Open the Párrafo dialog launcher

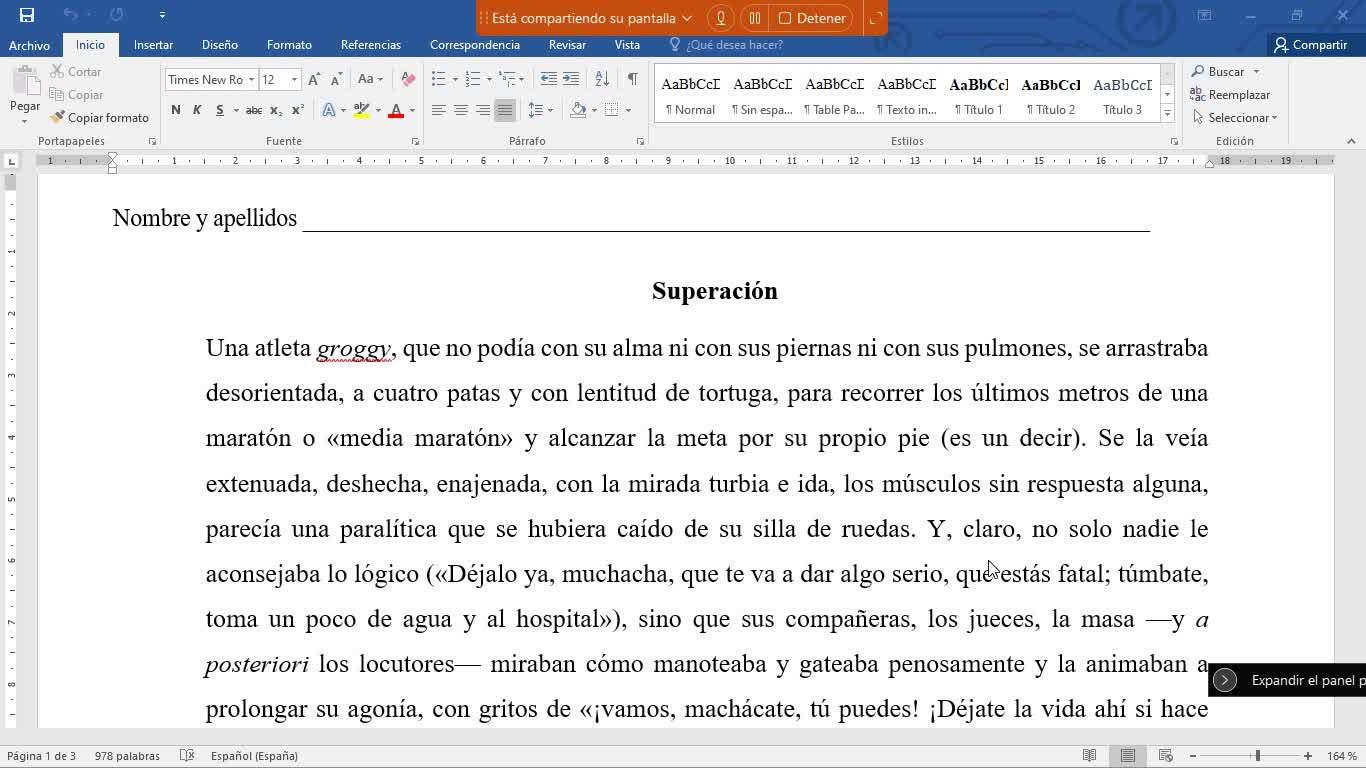[640, 142]
